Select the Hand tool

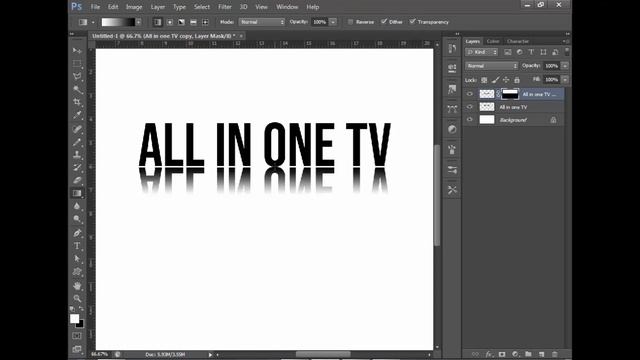point(77,285)
